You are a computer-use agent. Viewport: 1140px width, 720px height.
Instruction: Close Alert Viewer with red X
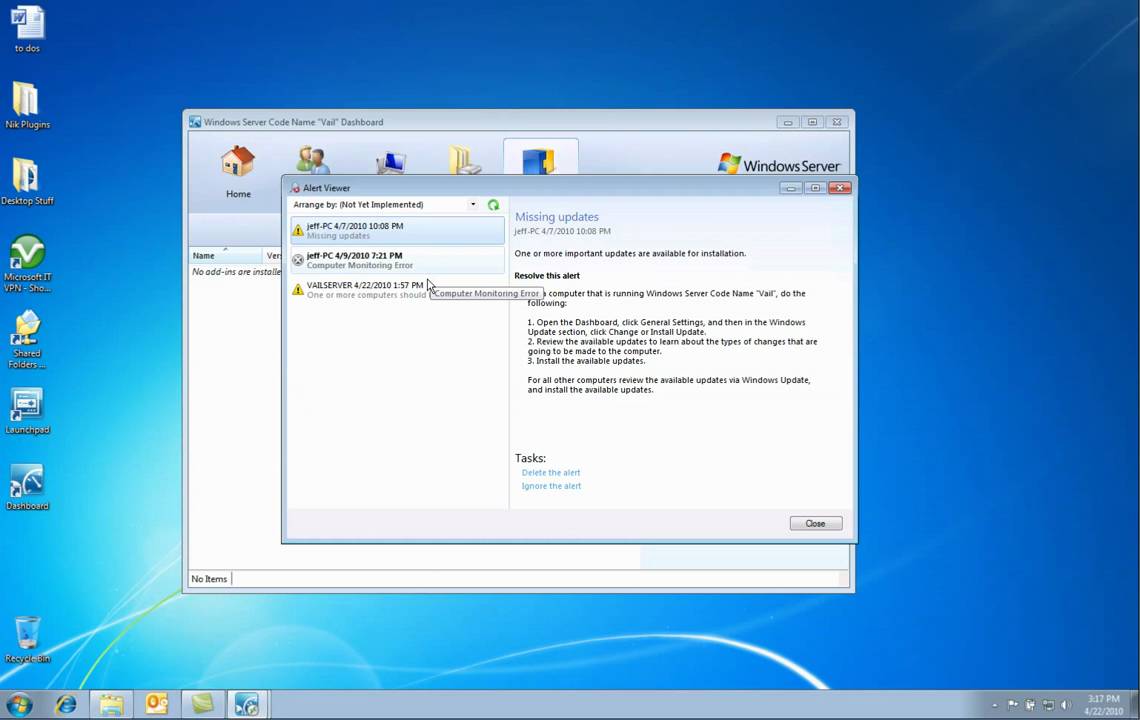pyautogui.click(x=840, y=188)
